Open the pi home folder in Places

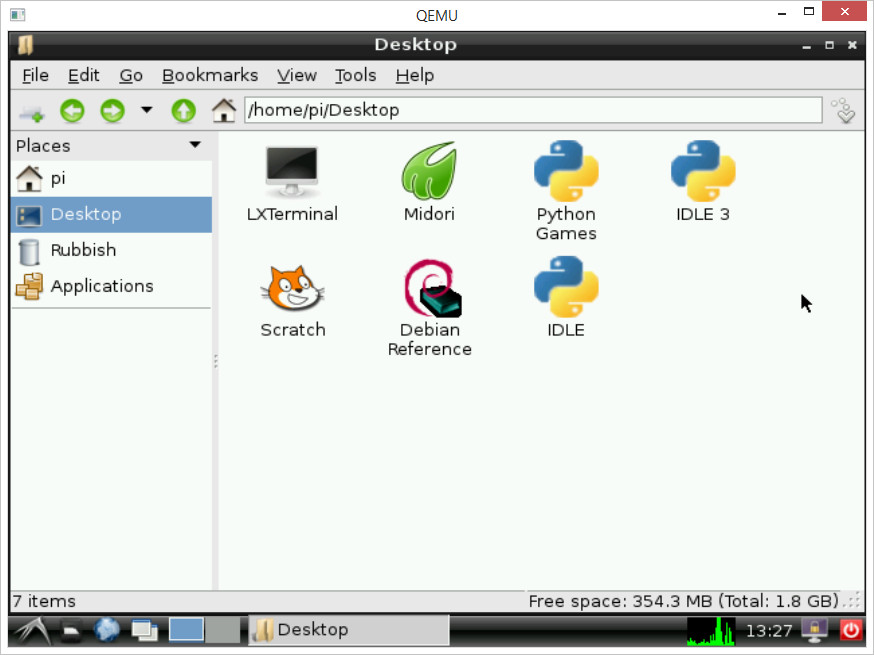(x=111, y=178)
